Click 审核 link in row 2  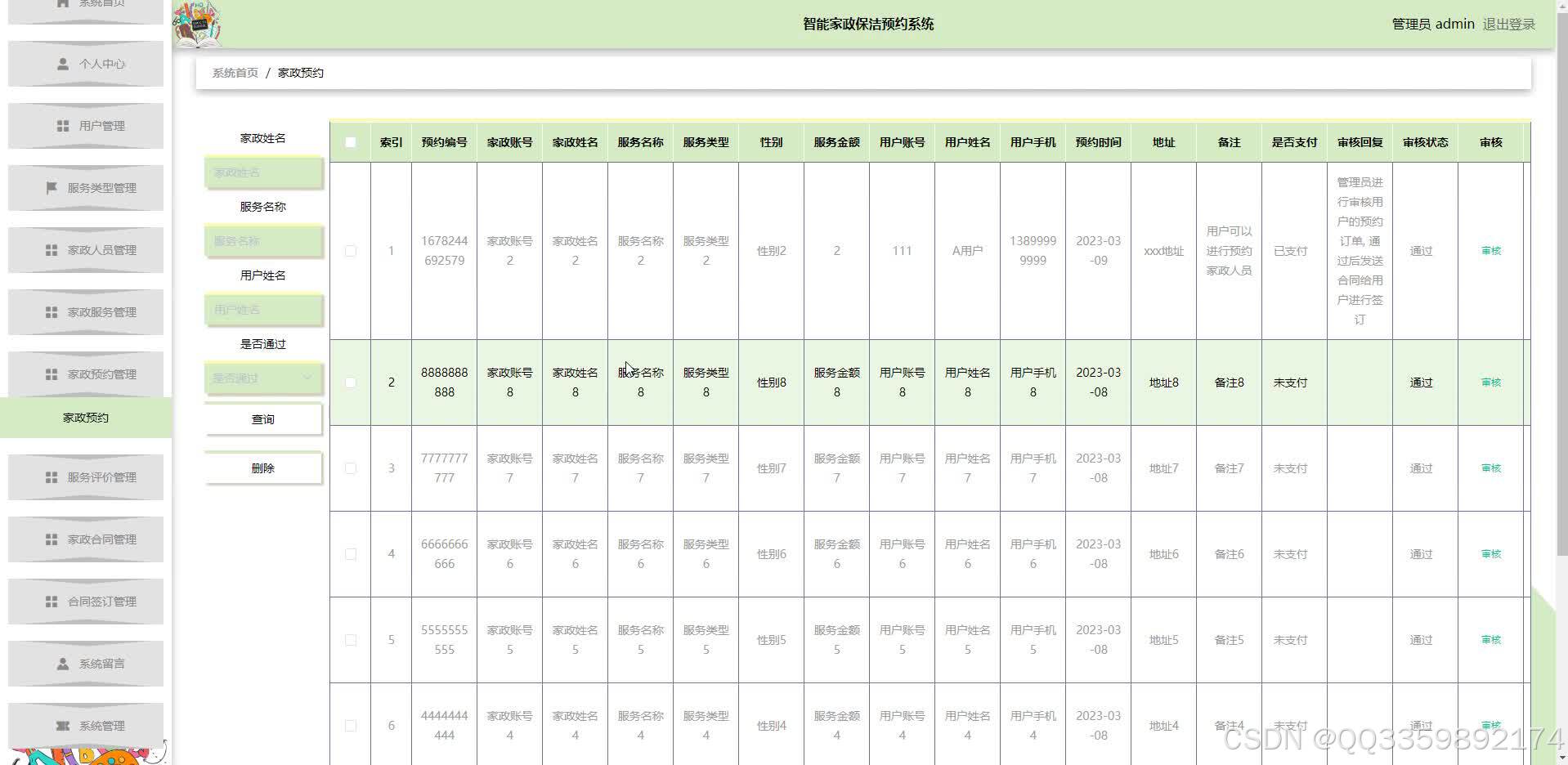click(1491, 382)
